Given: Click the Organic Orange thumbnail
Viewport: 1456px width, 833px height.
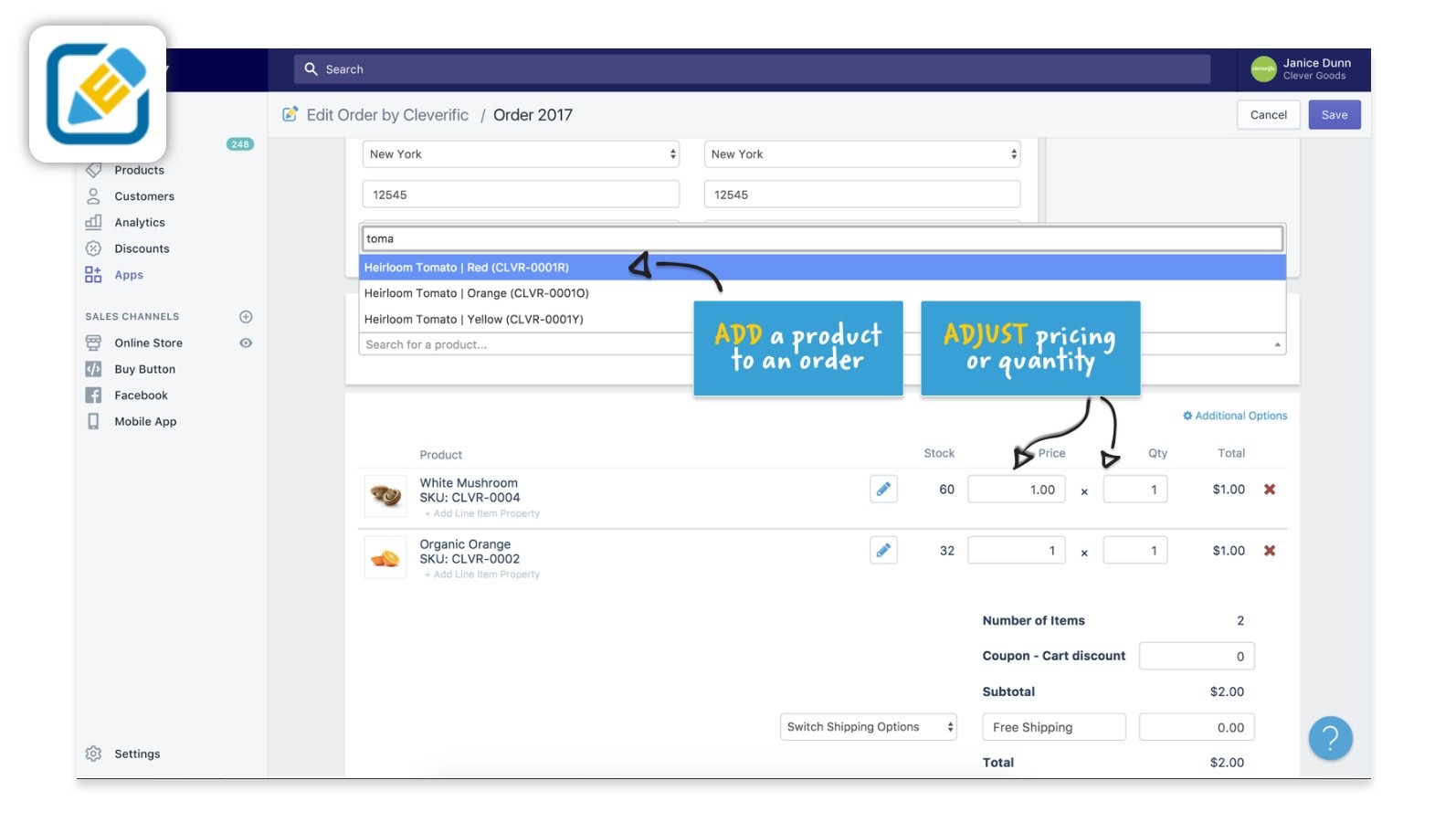Looking at the screenshot, I should tap(385, 557).
